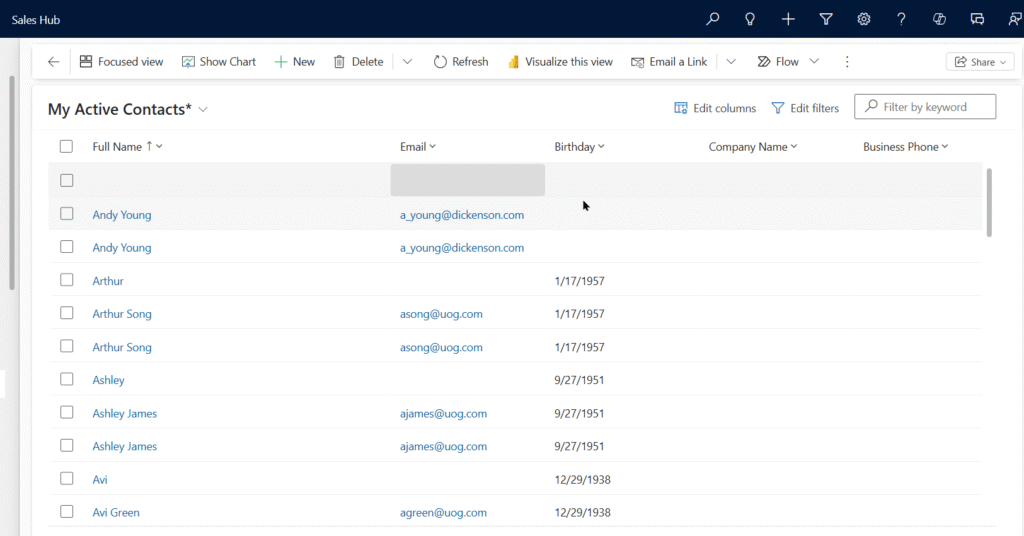Expand the chevron next to Email a Link
Screen dimensions: 1024x536
click(x=731, y=61)
